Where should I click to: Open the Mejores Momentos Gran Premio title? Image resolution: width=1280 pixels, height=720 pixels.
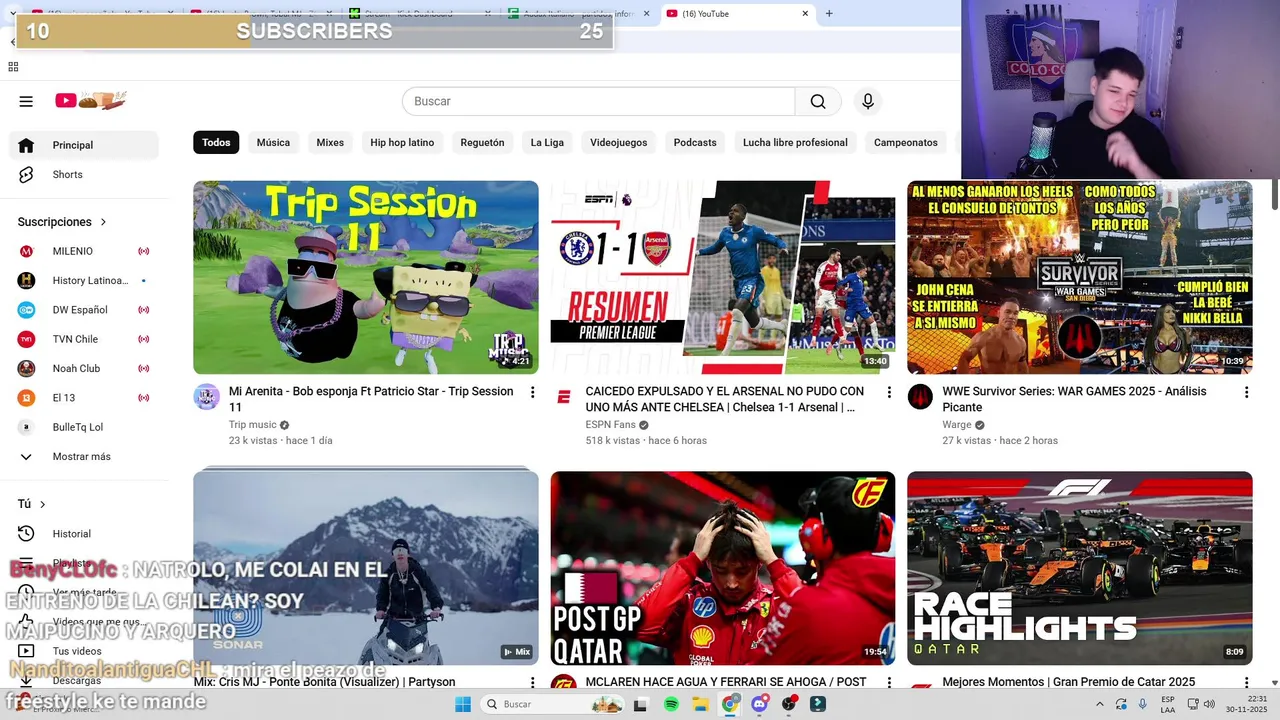pos(1069,682)
